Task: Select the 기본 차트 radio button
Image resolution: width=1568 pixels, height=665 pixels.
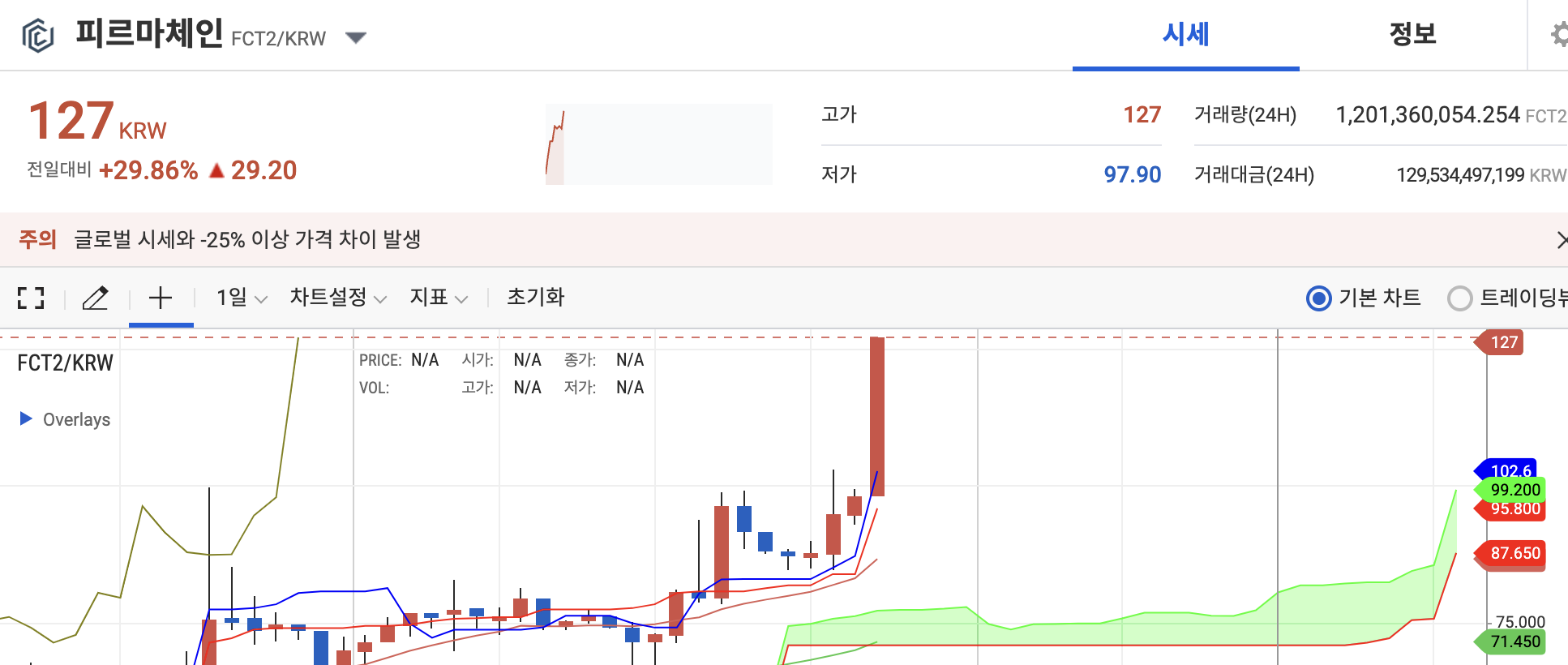Action: [1319, 298]
